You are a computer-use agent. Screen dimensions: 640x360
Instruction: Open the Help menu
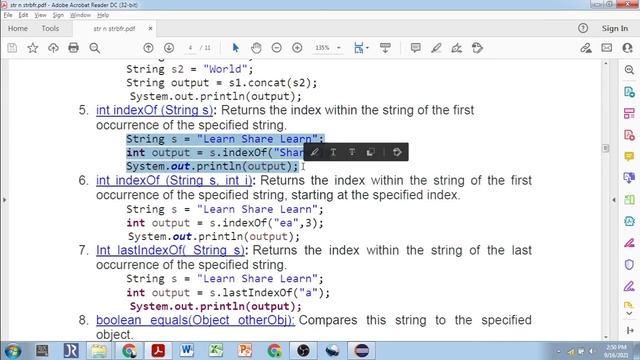pyautogui.click(x=103, y=15)
